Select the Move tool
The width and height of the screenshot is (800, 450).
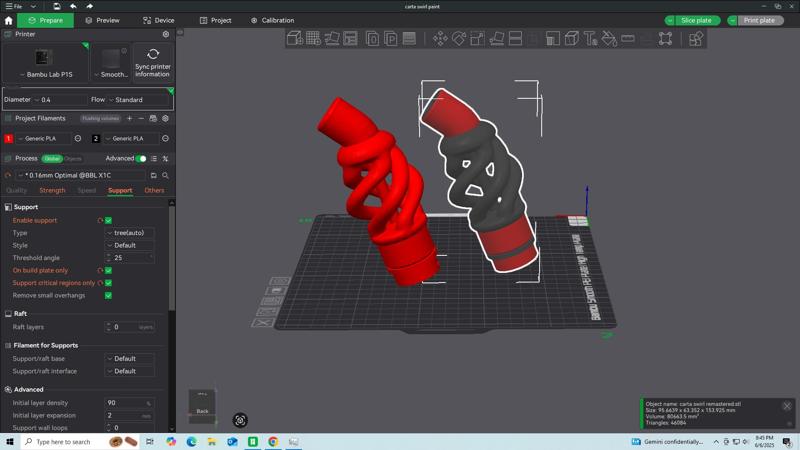coord(440,38)
